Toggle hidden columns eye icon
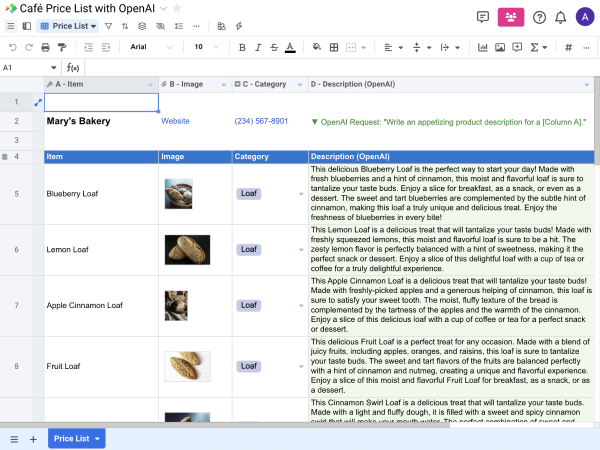600x450 pixels. 160,26
